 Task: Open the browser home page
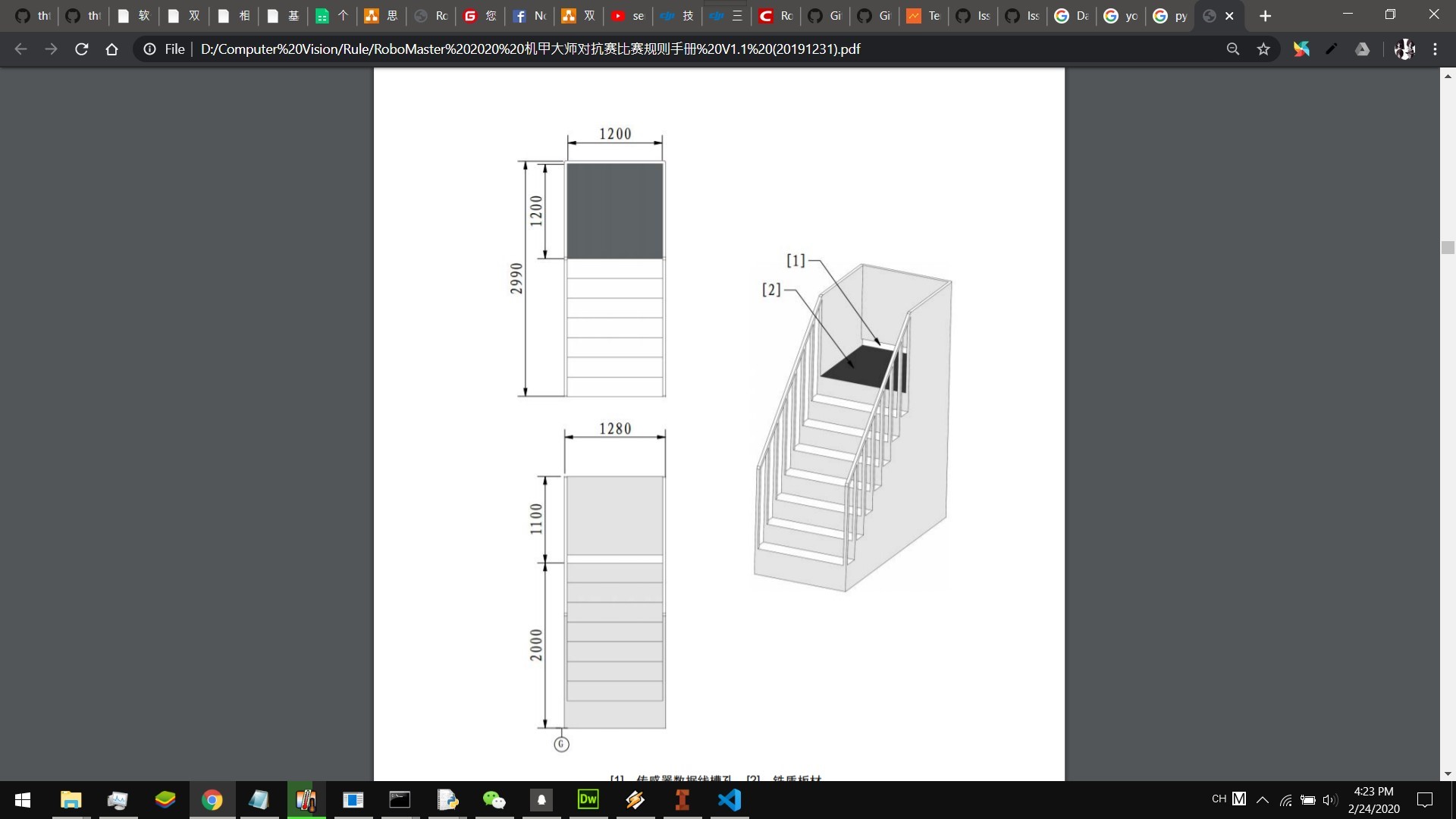112,49
